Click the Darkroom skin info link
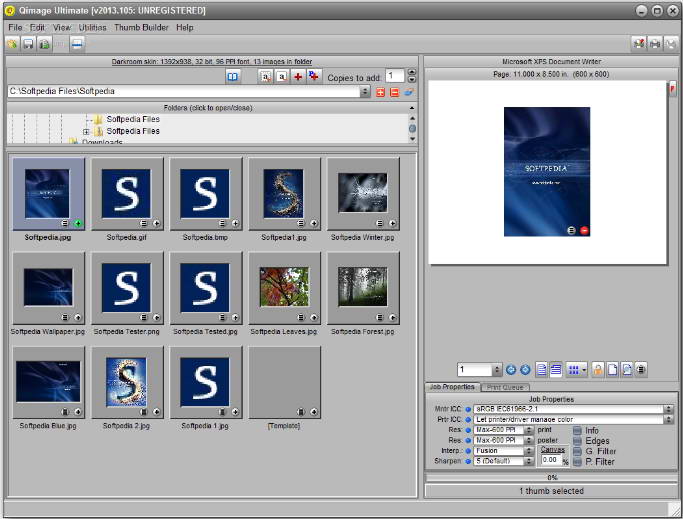Screen dimensions: 683x519 pyautogui.click(x=212, y=62)
